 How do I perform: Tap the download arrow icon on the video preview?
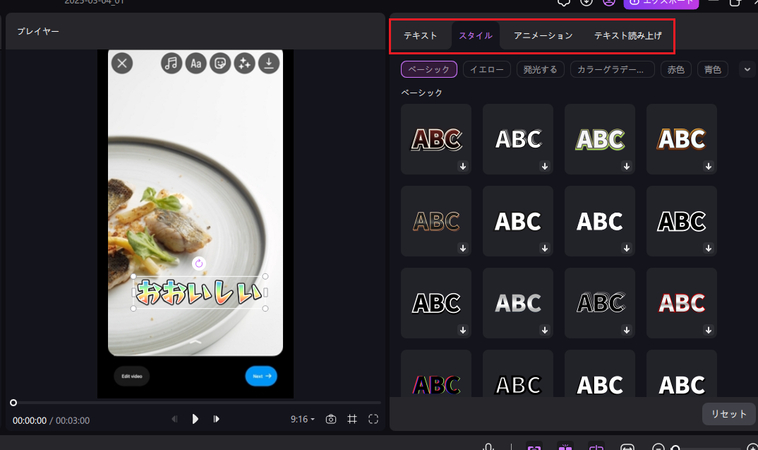tap(269, 63)
